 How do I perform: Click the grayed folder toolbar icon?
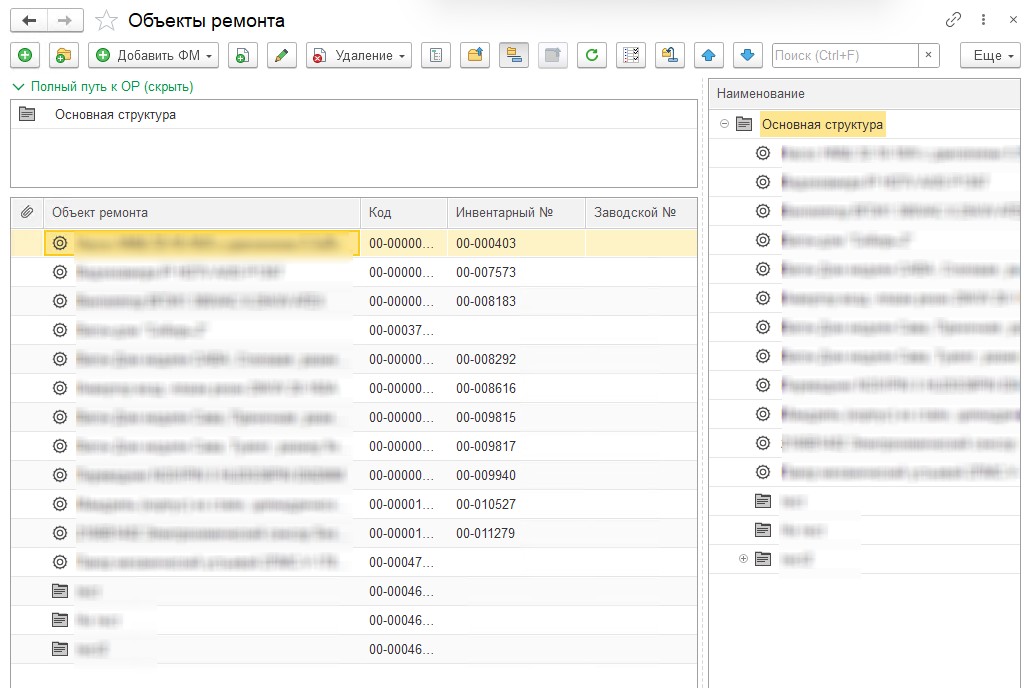coord(553,55)
